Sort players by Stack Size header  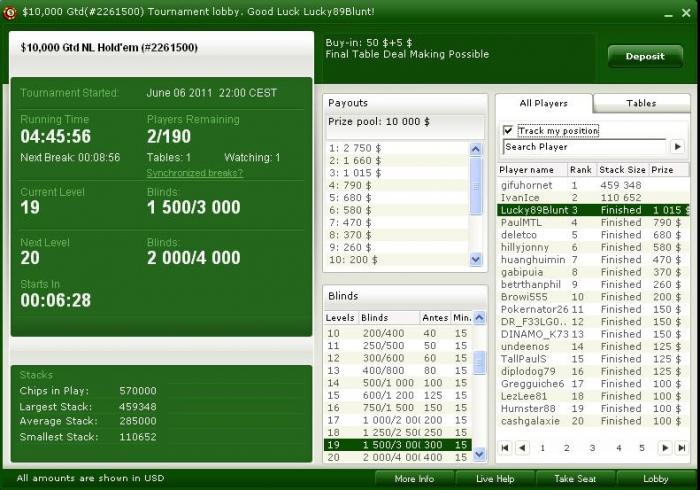point(622,170)
